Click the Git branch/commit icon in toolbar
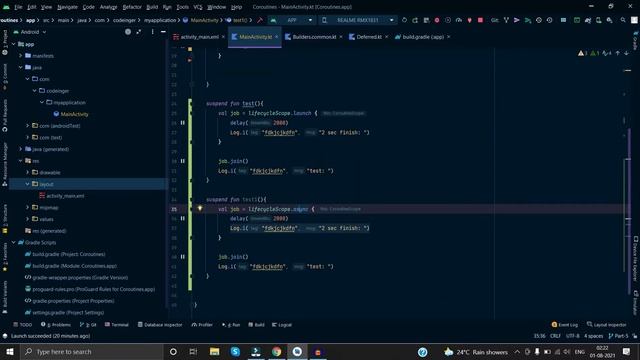This screenshot has width=640, height=360. point(517,20)
